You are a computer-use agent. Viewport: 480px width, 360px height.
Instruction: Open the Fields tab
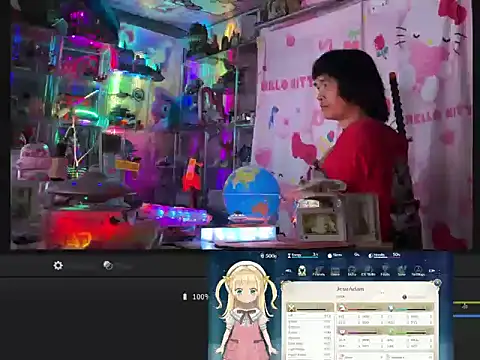pos(385,271)
